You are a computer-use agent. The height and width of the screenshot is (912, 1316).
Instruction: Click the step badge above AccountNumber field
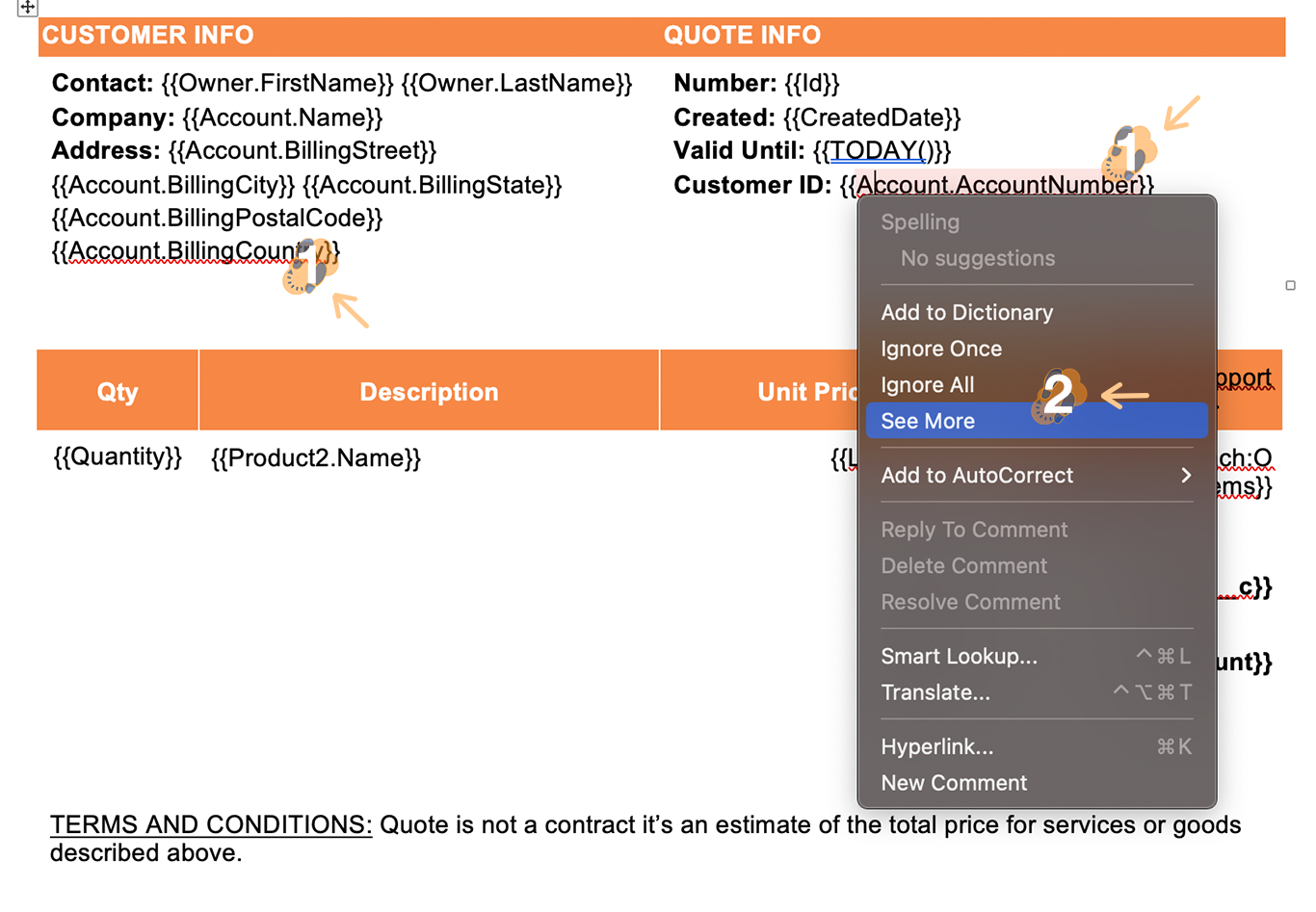click(x=1129, y=152)
